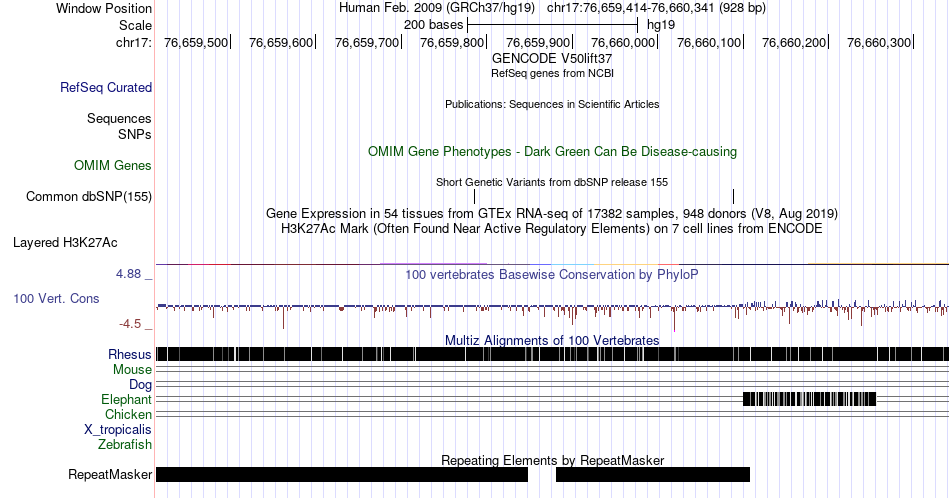Click the left RepeatMasker repeat block
This screenshot has width=950, height=498.
(342, 474)
